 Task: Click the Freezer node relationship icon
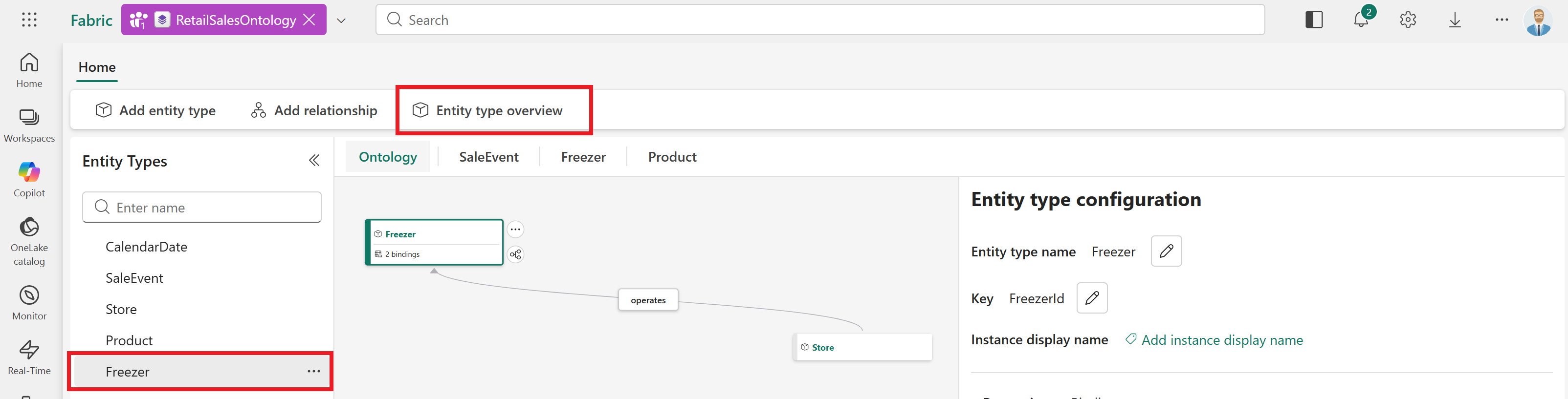point(515,254)
